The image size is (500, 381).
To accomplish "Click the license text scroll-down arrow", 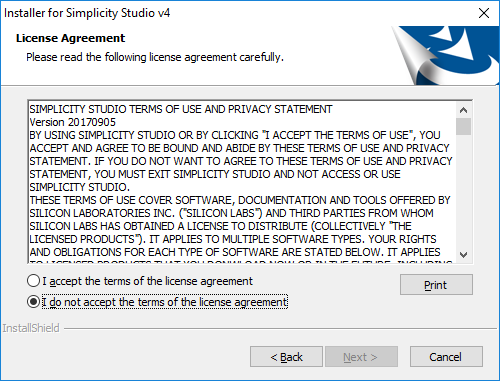I will (463, 255).
